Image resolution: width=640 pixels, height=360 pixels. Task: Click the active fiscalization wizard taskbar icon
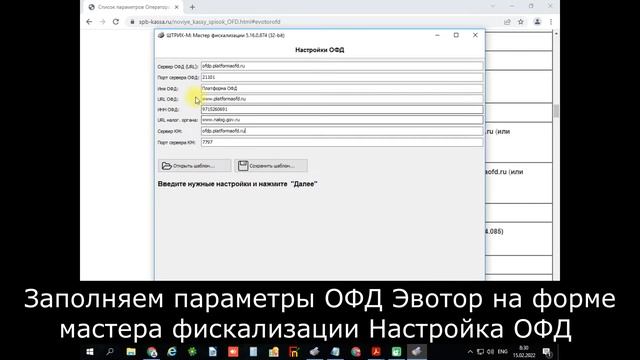click(417, 351)
